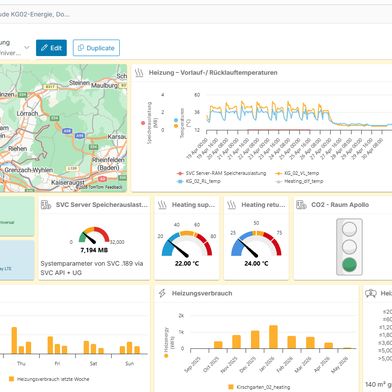Click the orange Heizenergy axis marker dot
This screenshot has height=392, width=392.
(x=166, y=356)
